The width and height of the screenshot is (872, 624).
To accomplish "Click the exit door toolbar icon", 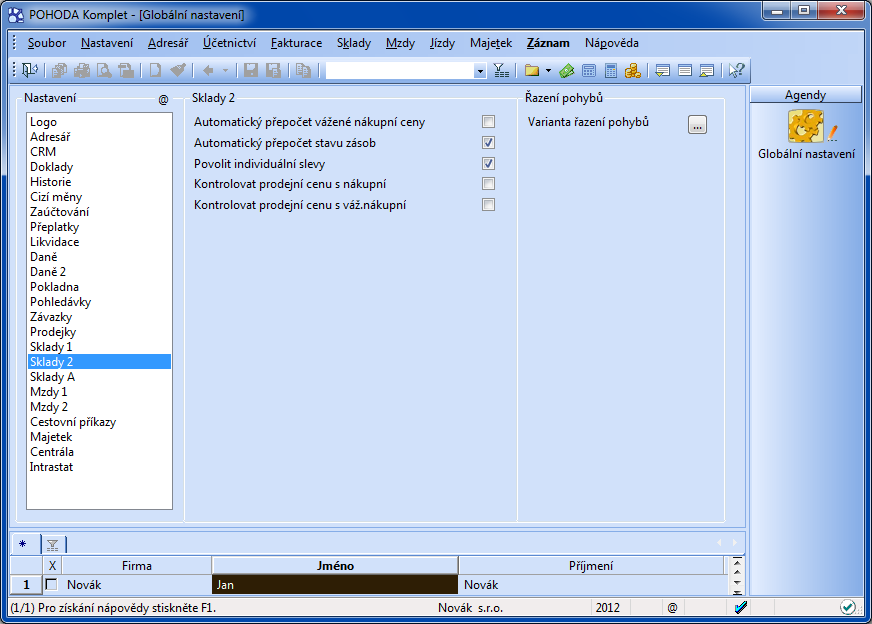I will tap(29, 70).
